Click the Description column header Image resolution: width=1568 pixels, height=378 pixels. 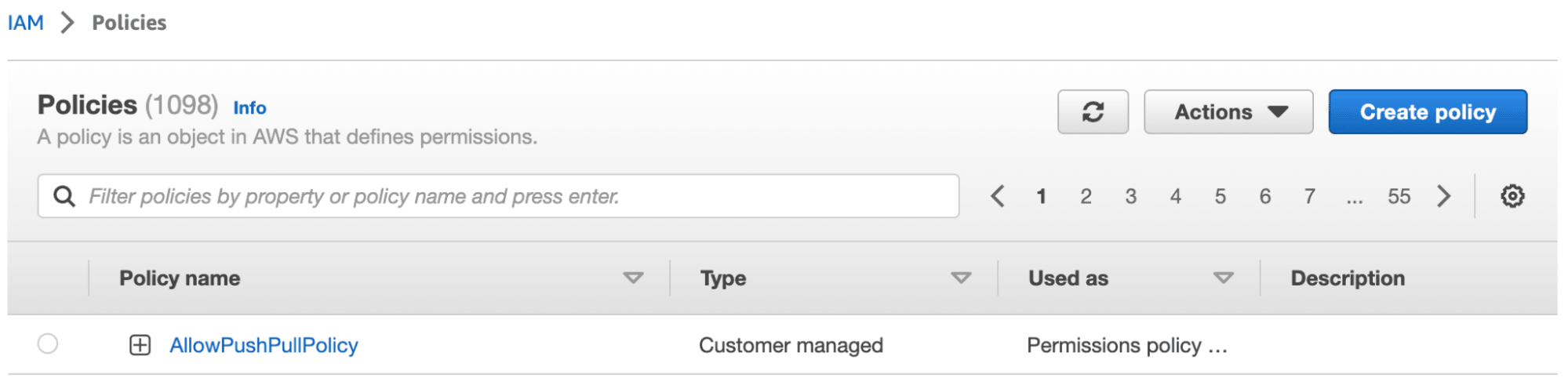click(x=1347, y=278)
